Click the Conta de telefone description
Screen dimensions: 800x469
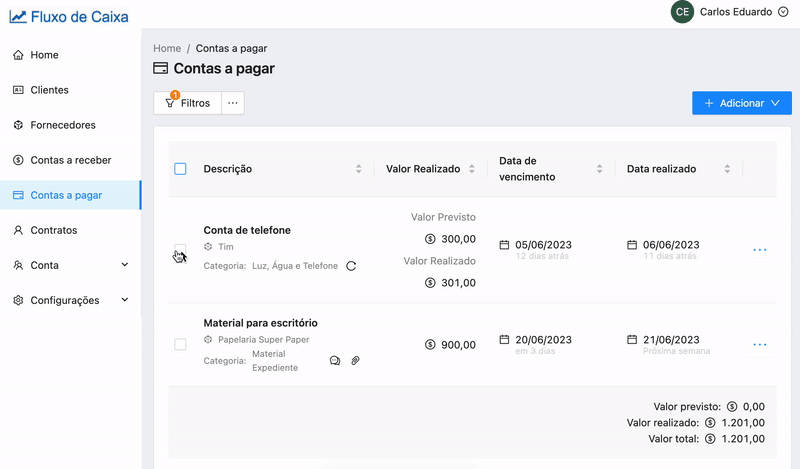pyautogui.click(x=247, y=230)
